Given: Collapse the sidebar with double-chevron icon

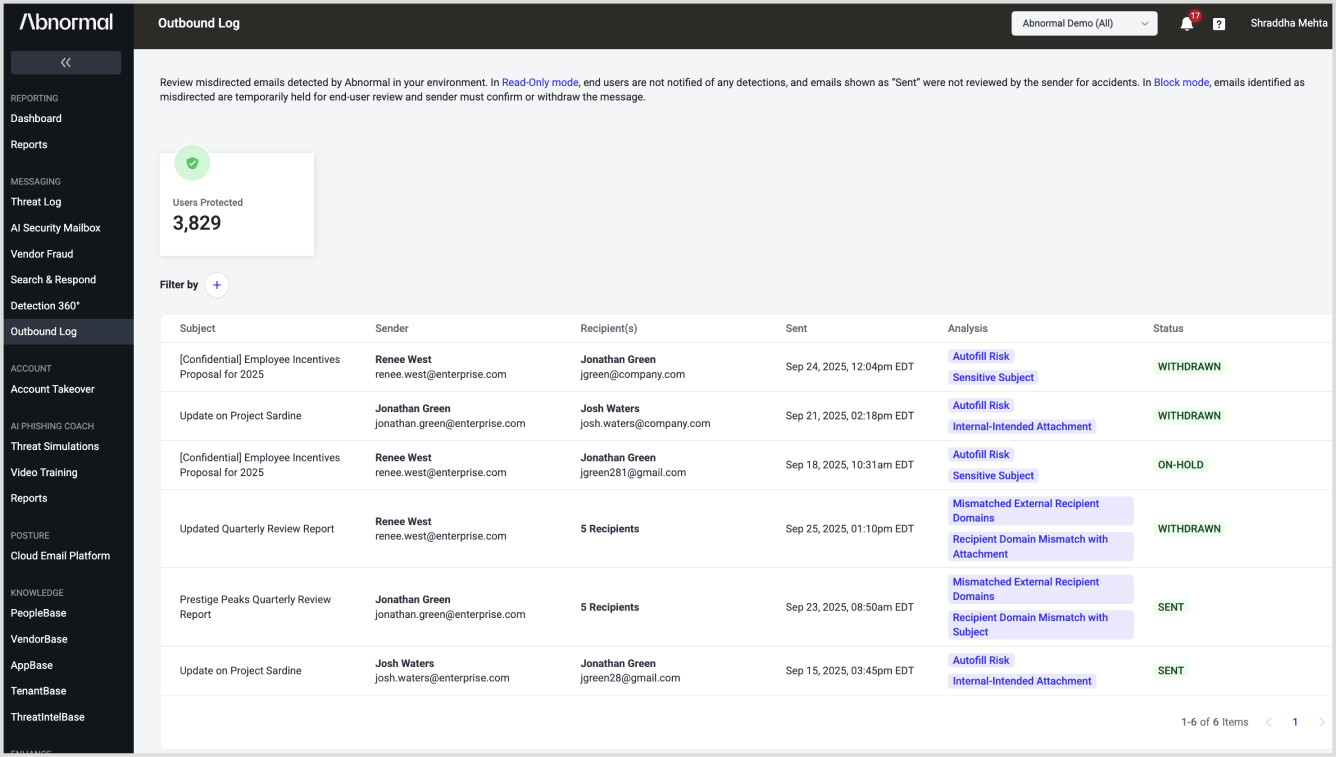Looking at the screenshot, I should (x=66, y=62).
